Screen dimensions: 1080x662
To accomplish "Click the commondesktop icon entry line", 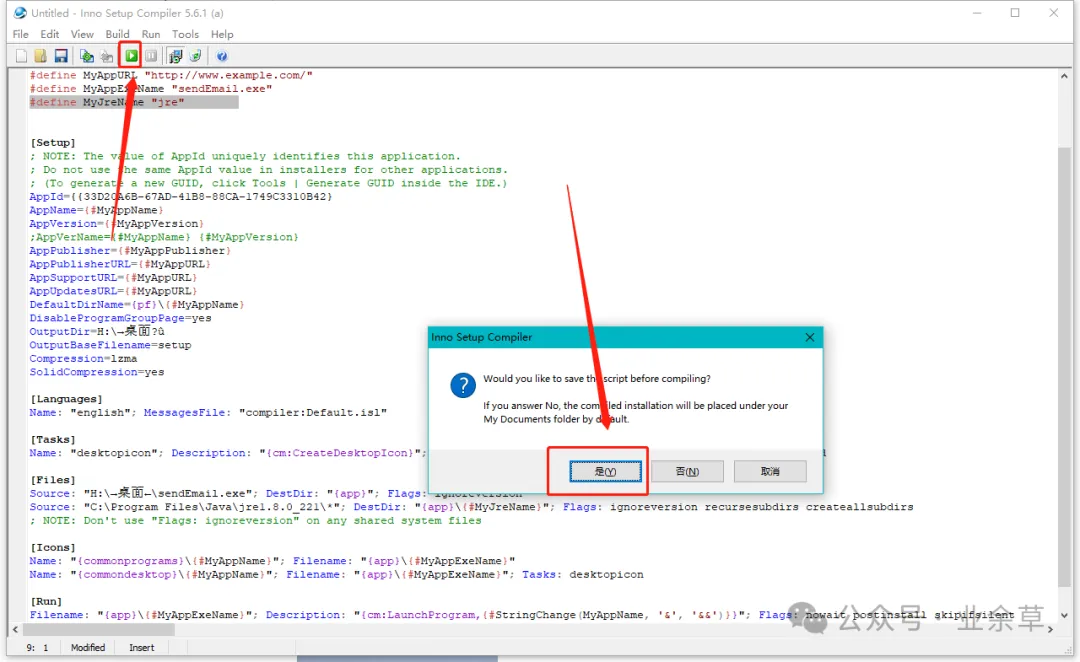I will click(x=336, y=575).
